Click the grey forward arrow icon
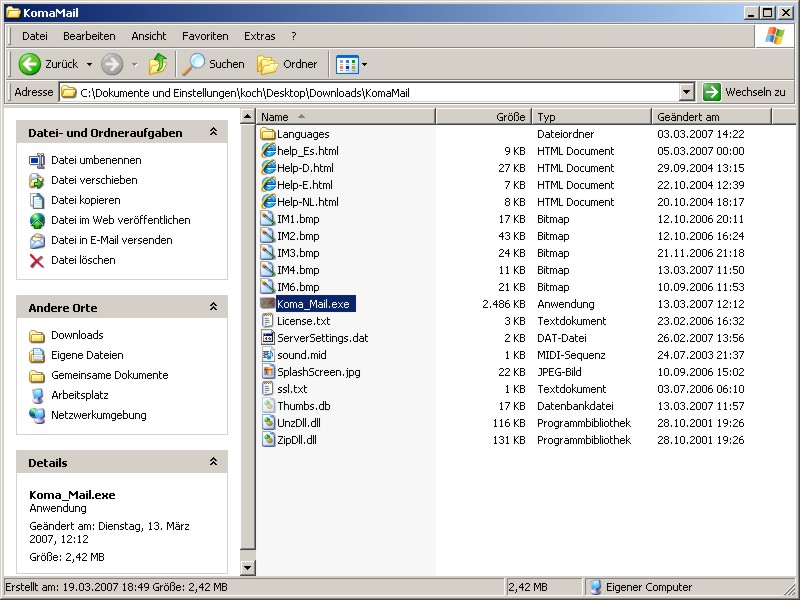The image size is (800, 600). point(112,64)
